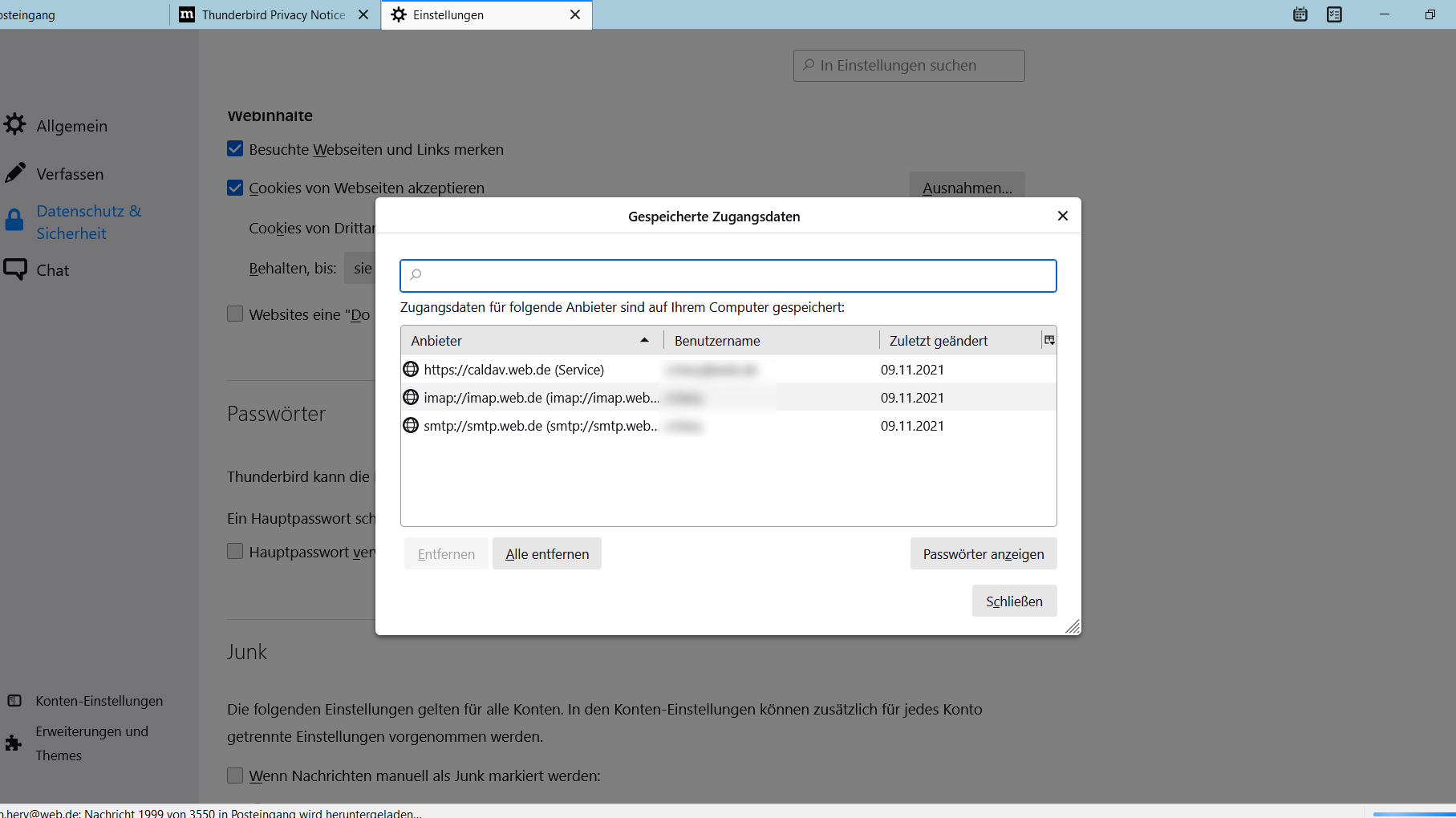Click the Allgemein gear icon in sidebar
The image size is (1456, 818).
click(x=14, y=124)
